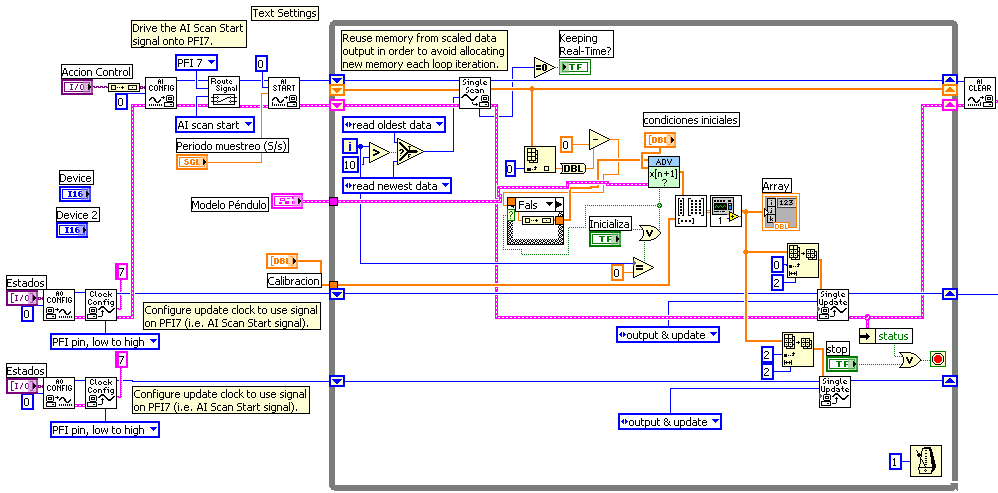
Task: Click the red loop stop condition terminal
Action: pos(937,358)
